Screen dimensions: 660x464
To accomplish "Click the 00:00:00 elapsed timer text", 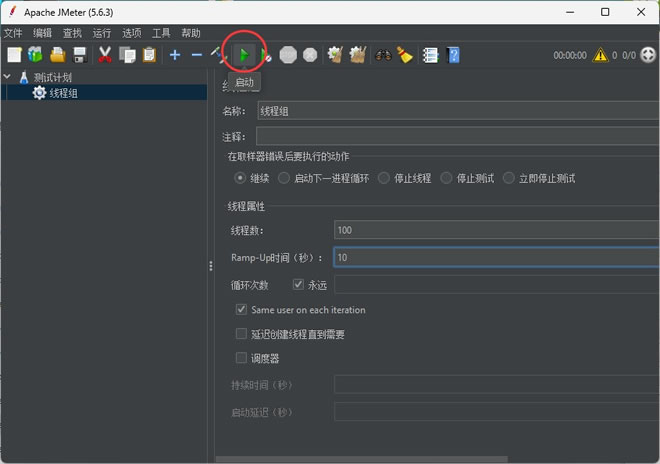I will tap(570, 55).
